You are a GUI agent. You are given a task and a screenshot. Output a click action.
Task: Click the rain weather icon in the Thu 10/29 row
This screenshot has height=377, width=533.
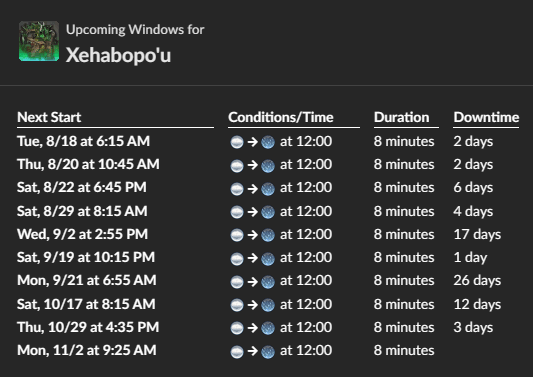pyautogui.click(x=268, y=328)
